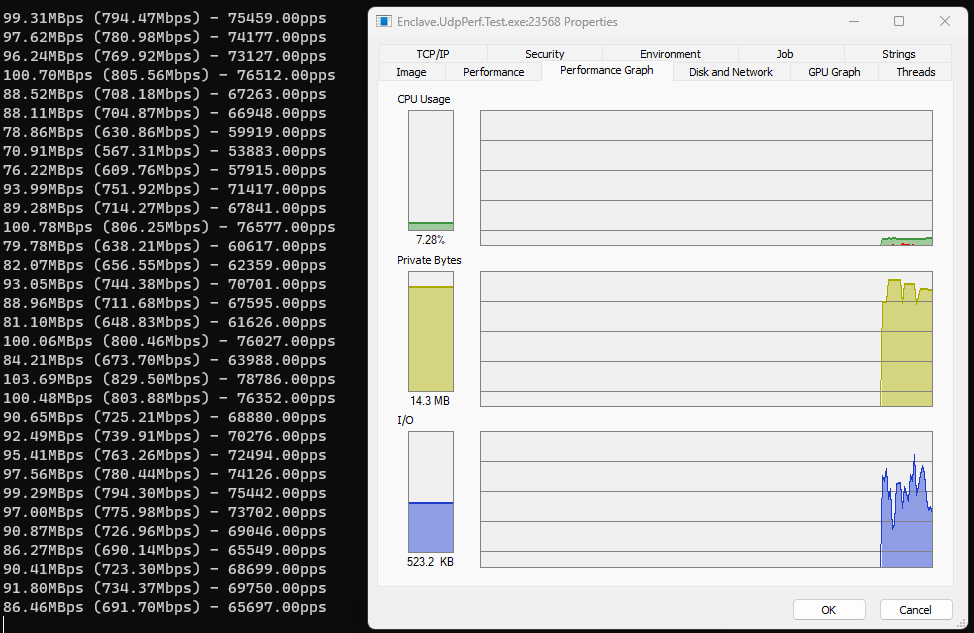Click the I/O label
Image resolution: width=974 pixels, height=633 pixels.
(405, 421)
